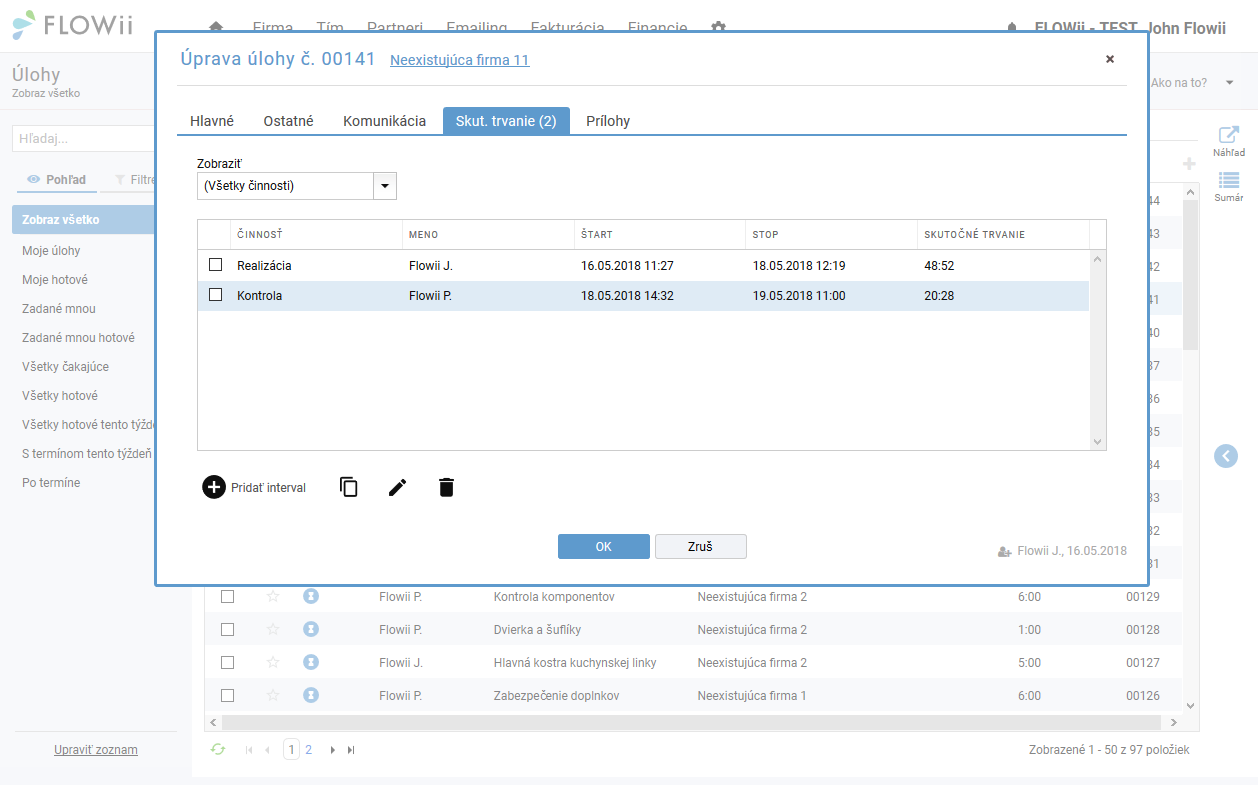Select the Zadané mnou hotové view
Screen dimensions: 1258x785
pyautogui.click(x=78, y=338)
